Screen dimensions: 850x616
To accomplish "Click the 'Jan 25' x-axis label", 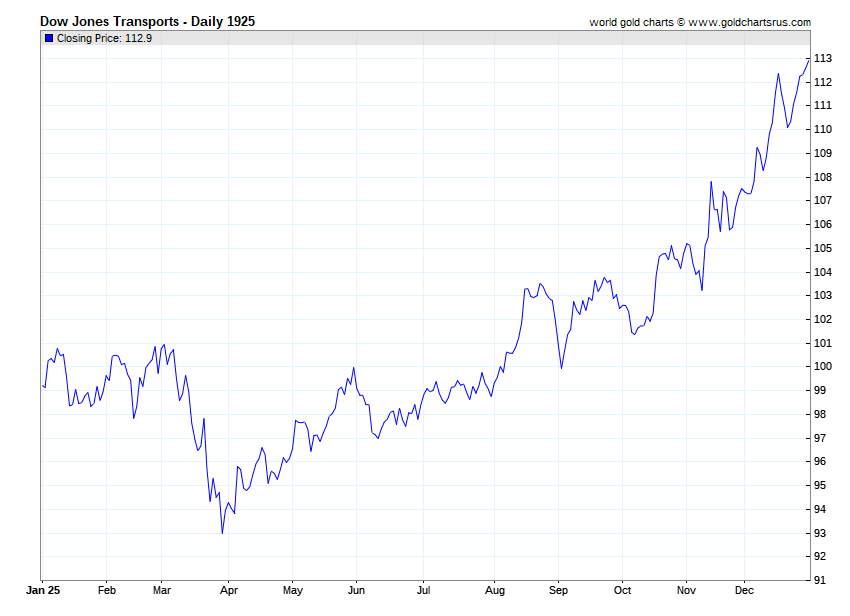I will coord(43,590).
